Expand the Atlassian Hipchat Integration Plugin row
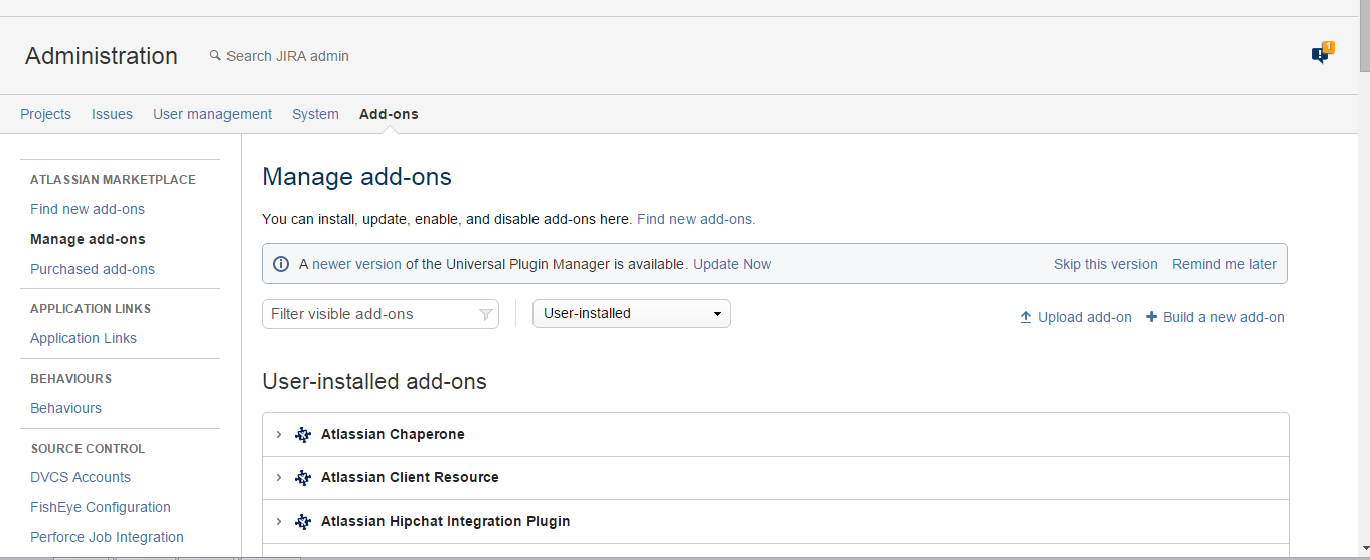 279,522
